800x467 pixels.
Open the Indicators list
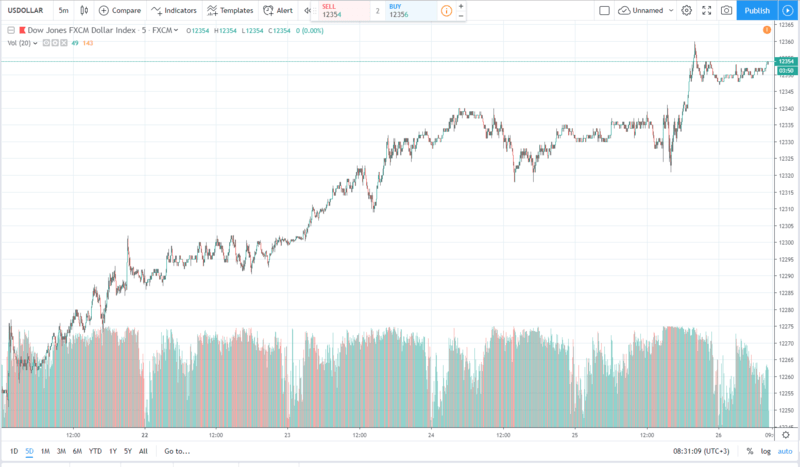(x=173, y=10)
